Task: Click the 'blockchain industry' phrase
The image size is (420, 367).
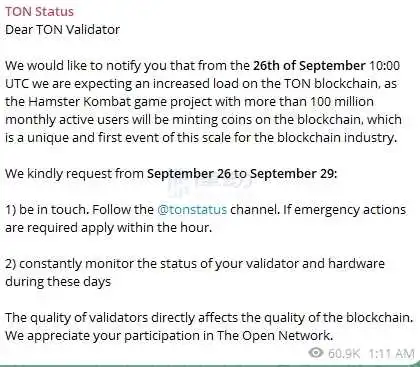Action: [337, 137]
